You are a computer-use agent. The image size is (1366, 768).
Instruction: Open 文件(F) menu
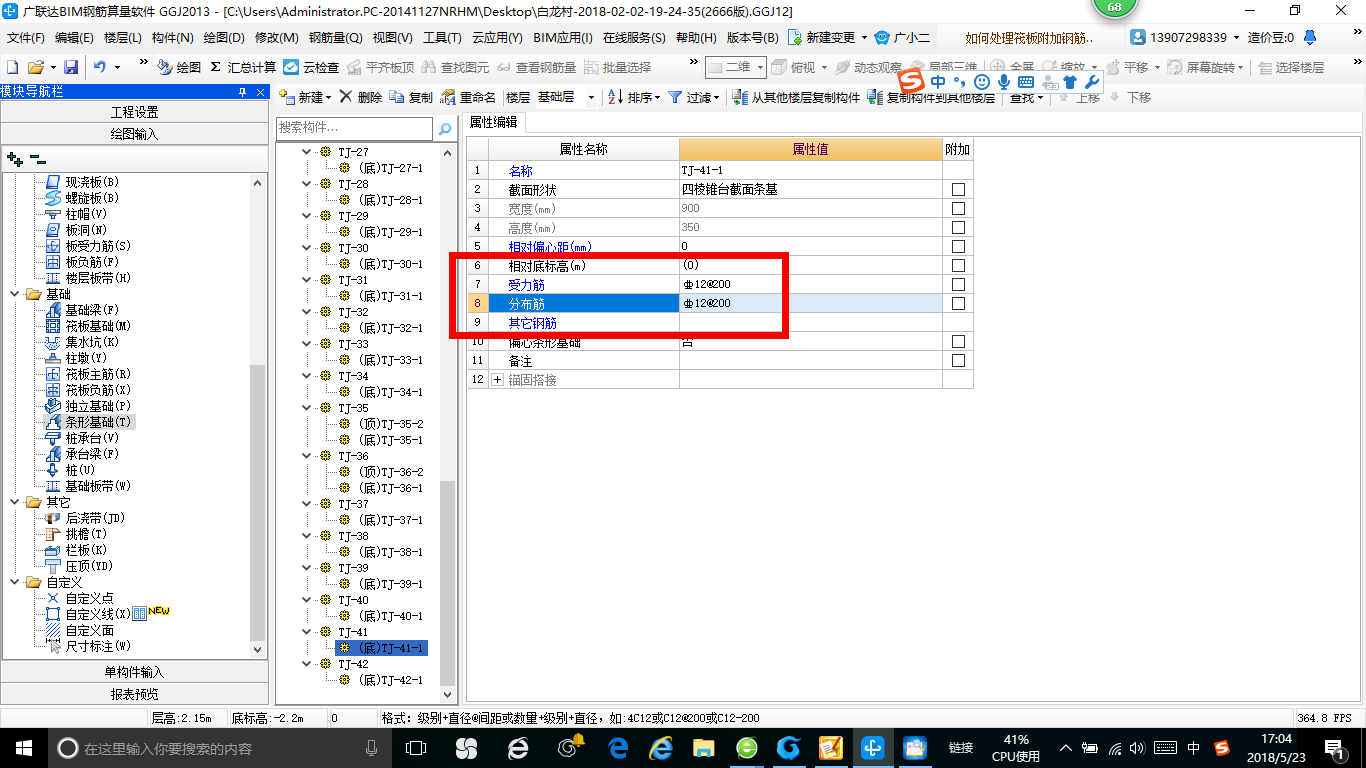tap(26, 38)
